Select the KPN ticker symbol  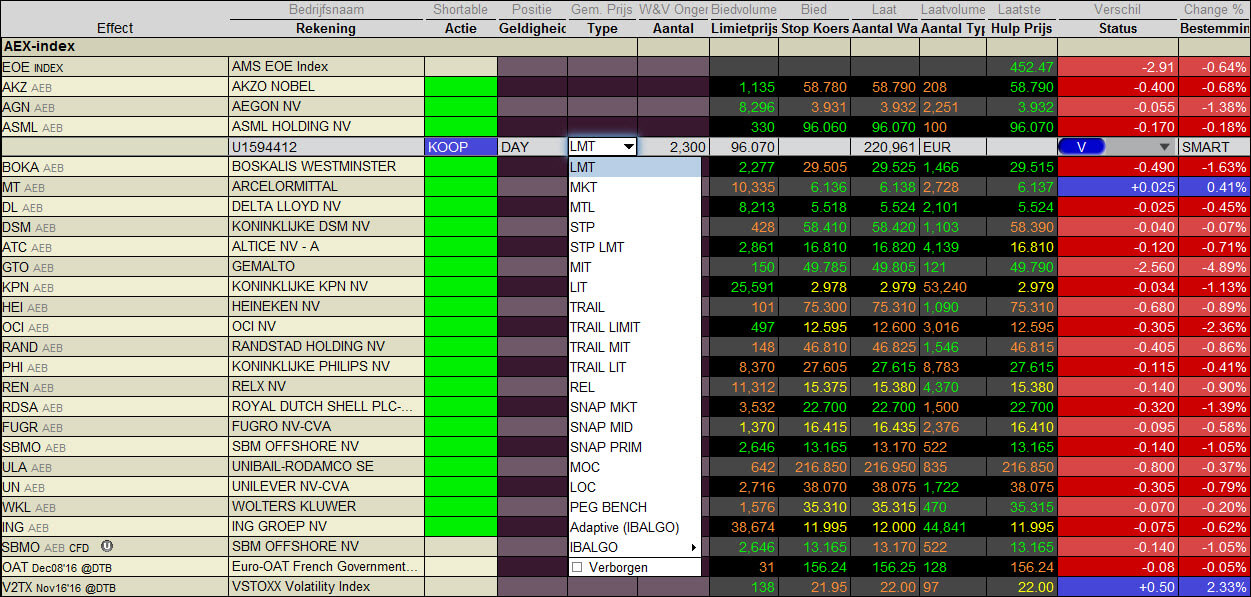(x=15, y=287)
